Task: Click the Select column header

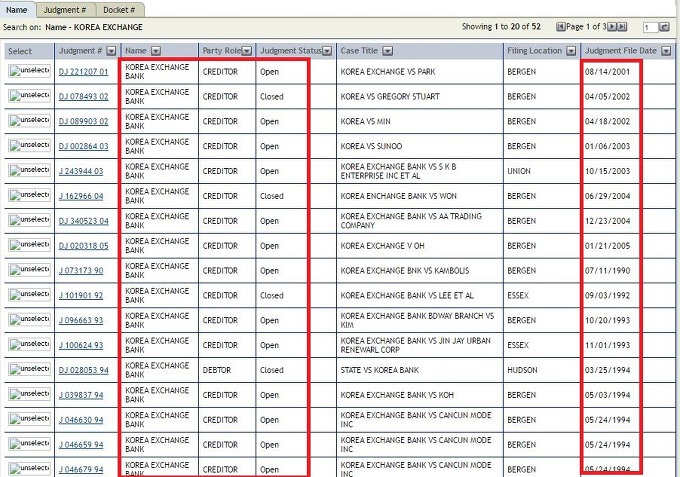Action: click(20, 51)
